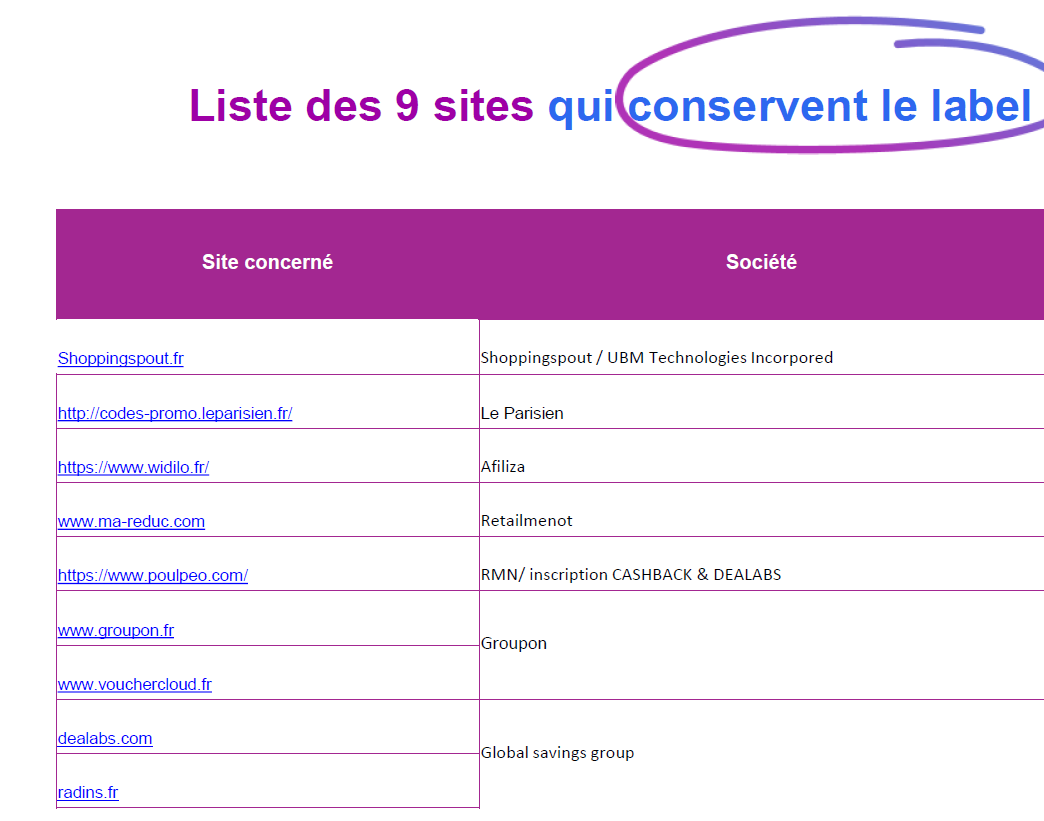Visit the www.widilo.fr hyperlink
The image size is (1044, 821).
pos(133,466)
